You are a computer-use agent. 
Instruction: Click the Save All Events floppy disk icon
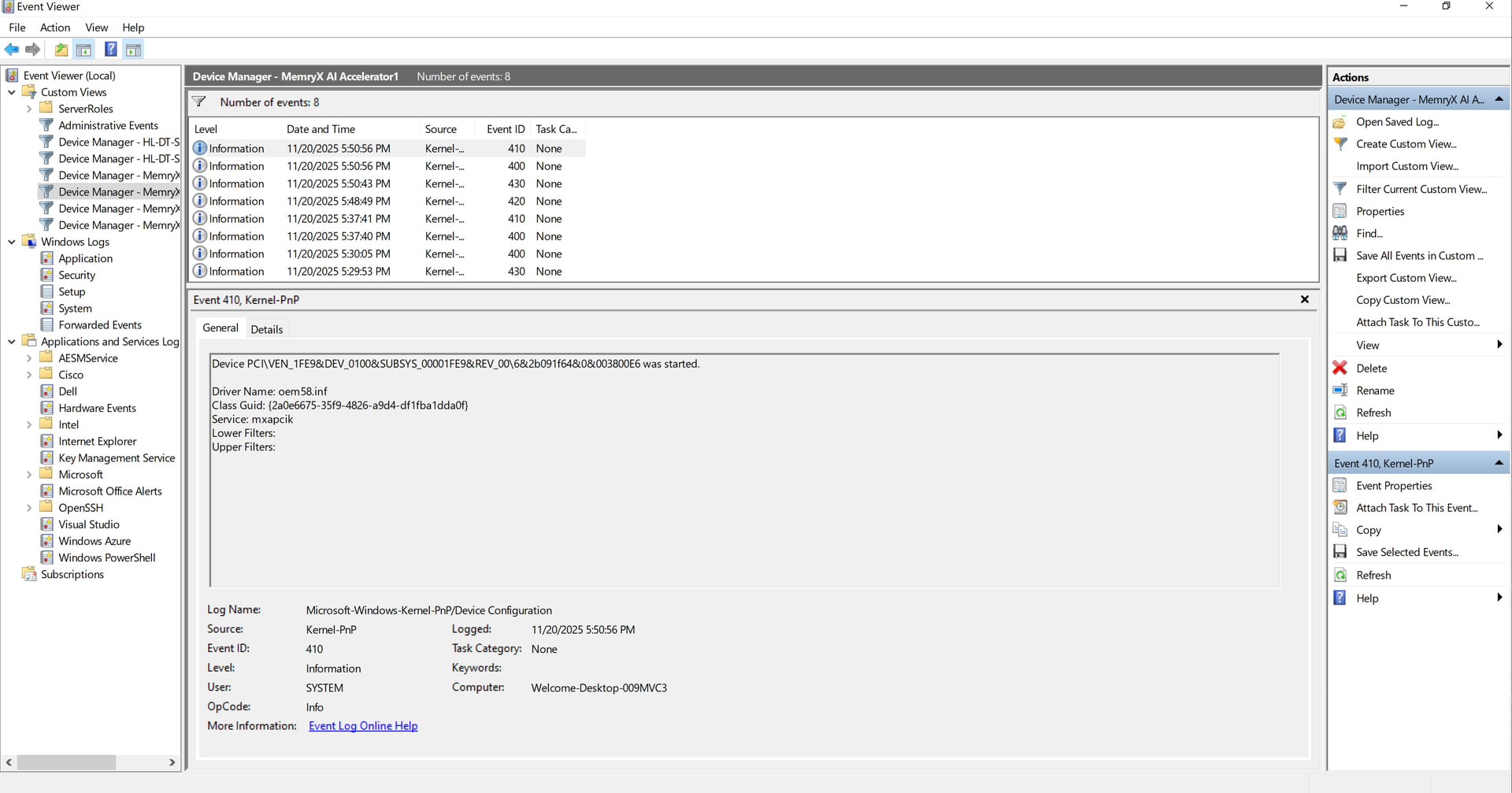click(1340, 255)
